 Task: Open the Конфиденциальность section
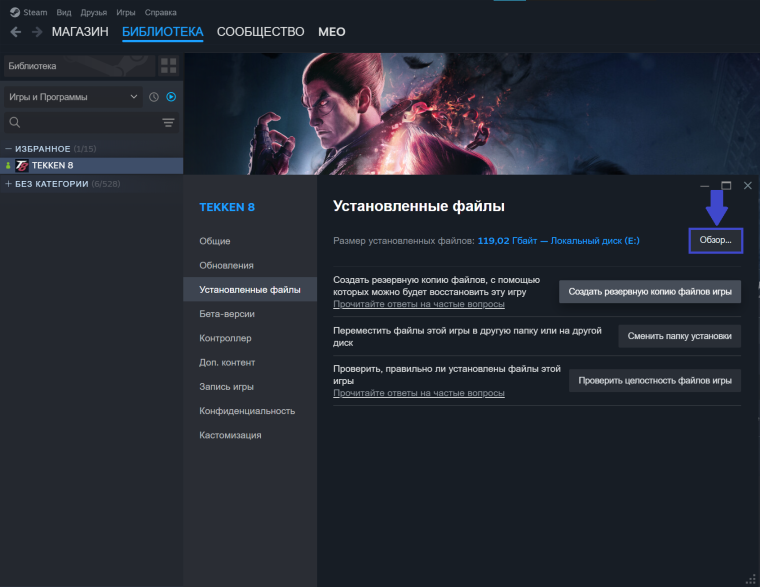[247, 411]
